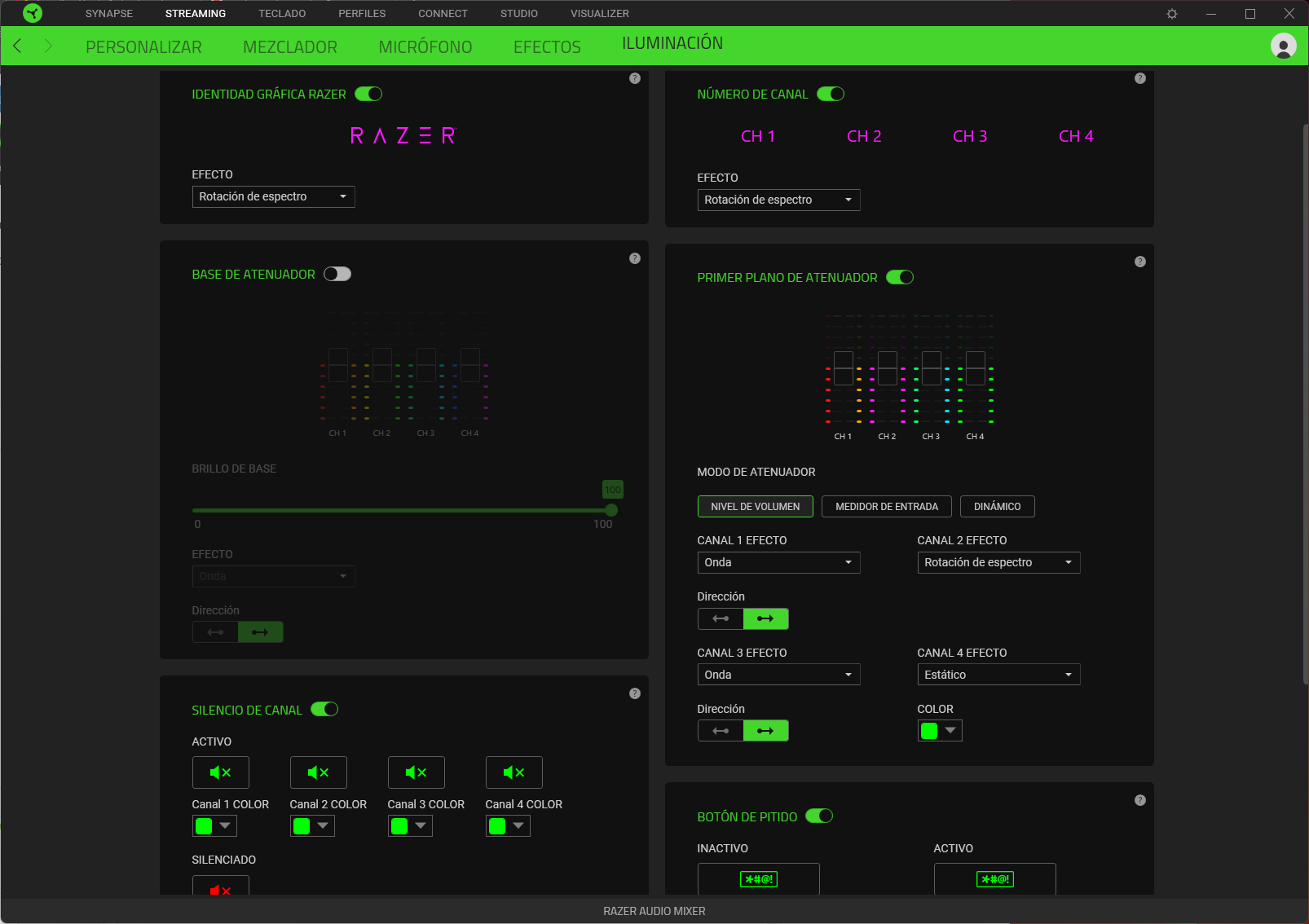The height and width of the screenshot is (924, 1309).
Task: Click the Canal 3 active mute icon
Action: pos(416,772)
